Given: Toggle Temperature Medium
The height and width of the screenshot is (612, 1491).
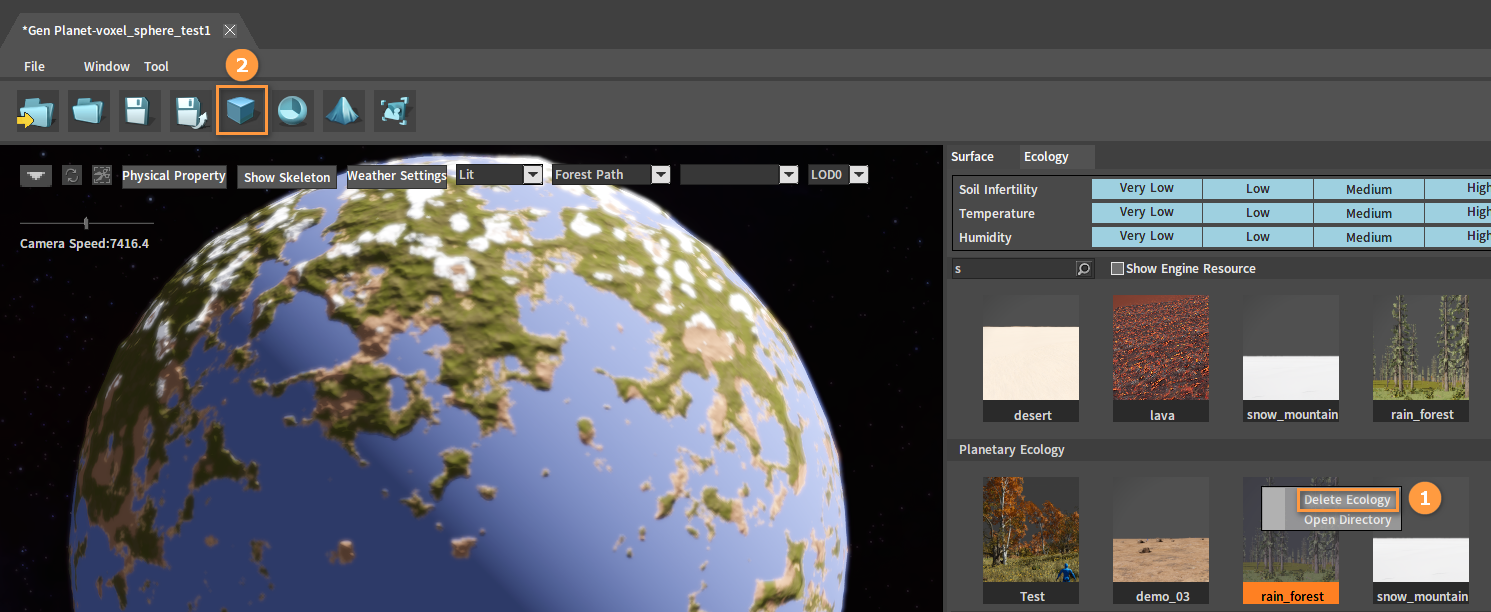Looking at the screenshot, I should [x=1368, y=212].
